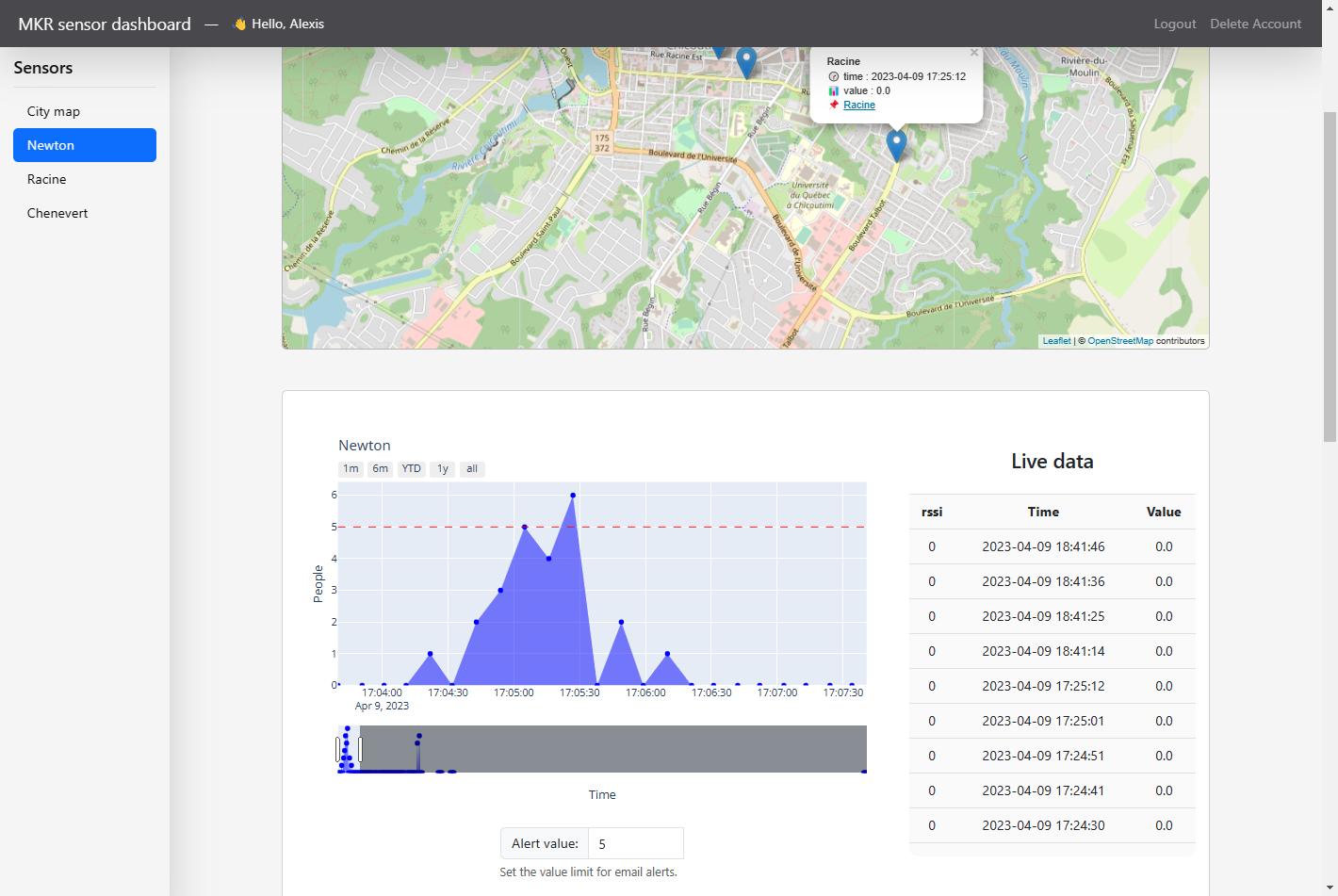The image size is (1338, 896).
Task: Open the OpenStreetMap attribution link
Action: point(1120,341)
